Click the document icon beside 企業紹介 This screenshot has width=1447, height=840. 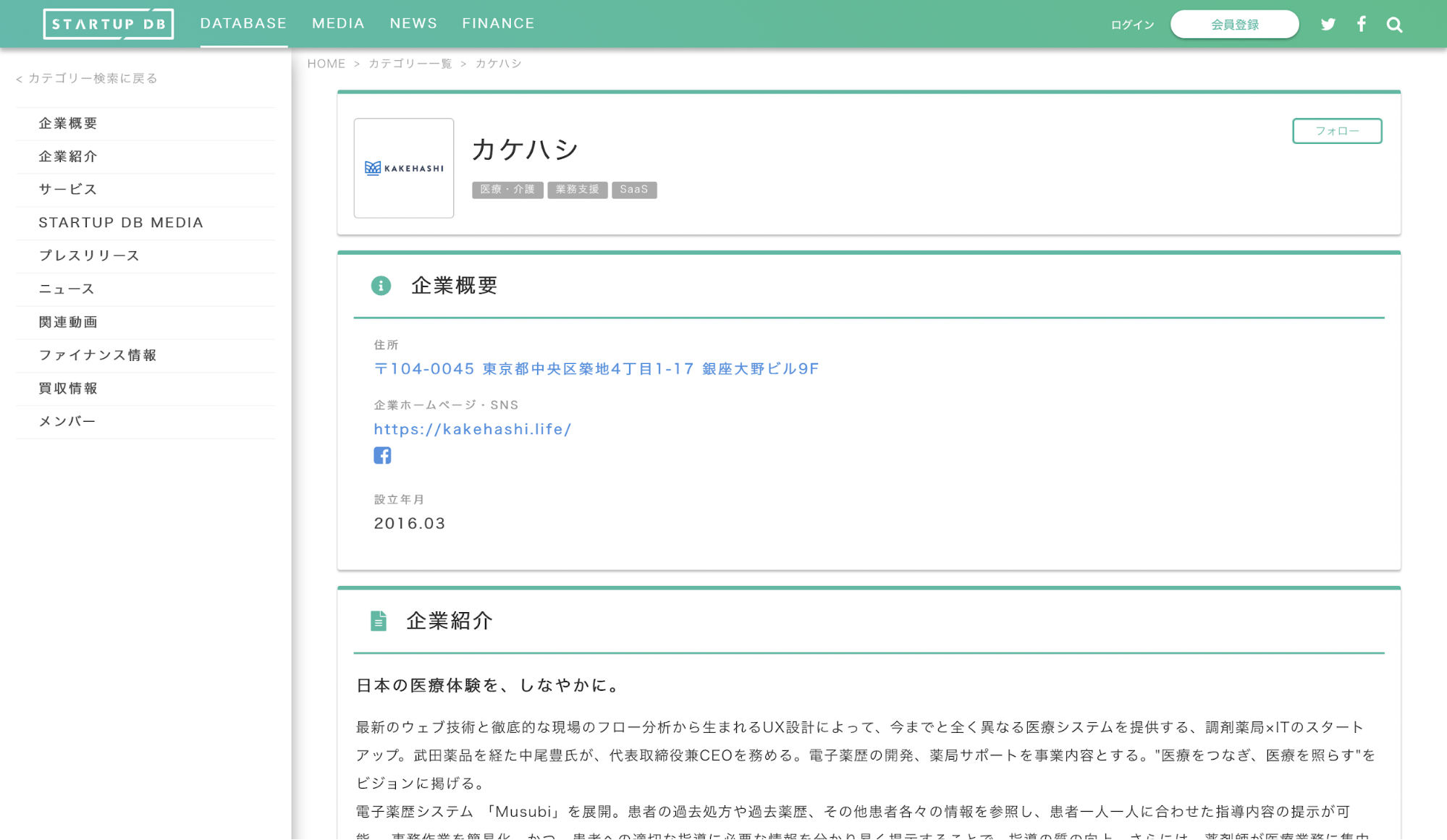coord(379,620)
